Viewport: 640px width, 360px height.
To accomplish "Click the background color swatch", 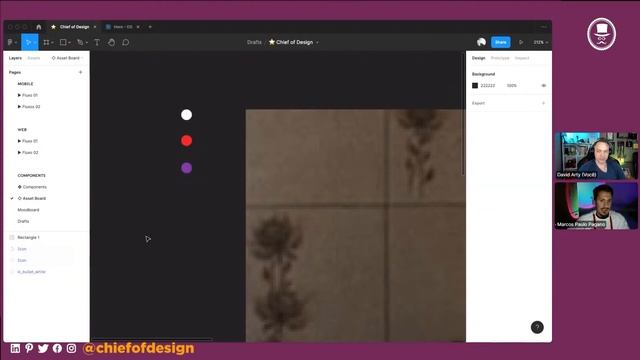I will click(475, 86).
